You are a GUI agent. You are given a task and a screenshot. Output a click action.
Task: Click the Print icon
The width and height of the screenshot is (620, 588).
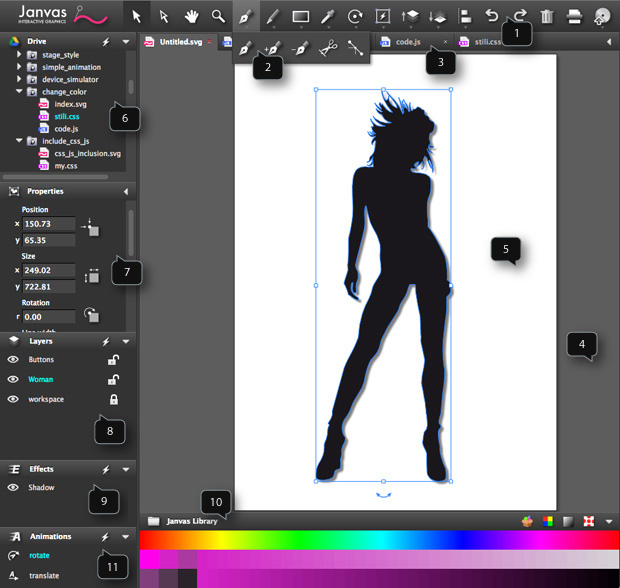574,16
